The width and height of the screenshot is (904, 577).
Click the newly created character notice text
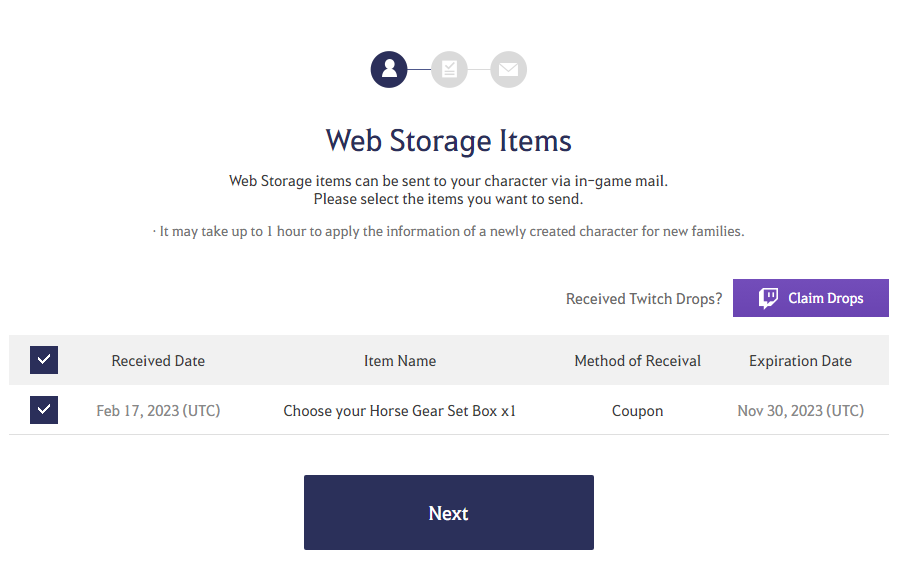coord(452,232)
